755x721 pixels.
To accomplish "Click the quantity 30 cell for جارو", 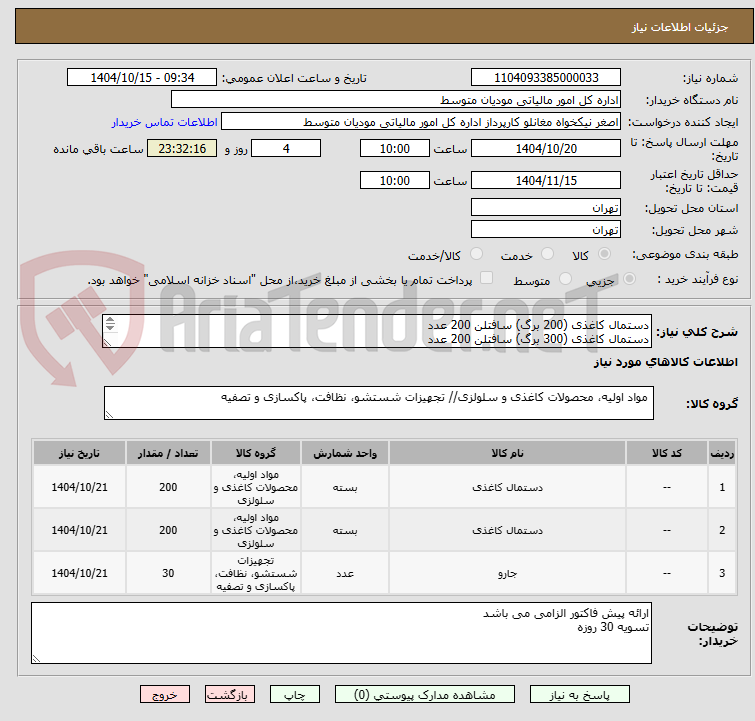I will click(168, 573).
